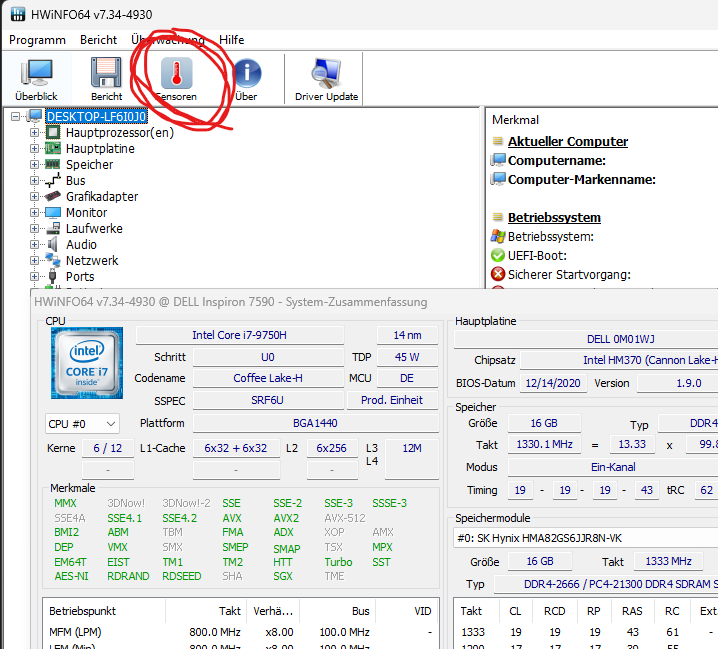
Task: Click the HWiNFO64 title bar app icon
Action: [x=18, y=14]
